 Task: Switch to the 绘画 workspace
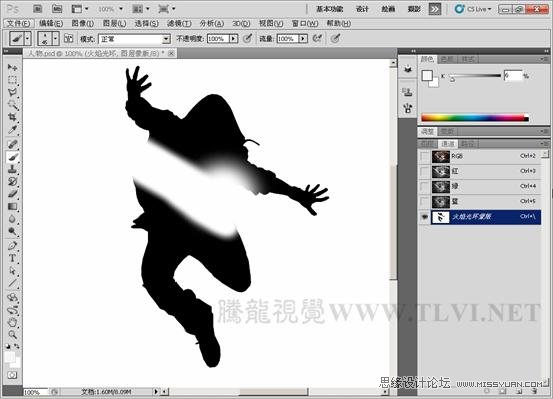coord(388,9)
